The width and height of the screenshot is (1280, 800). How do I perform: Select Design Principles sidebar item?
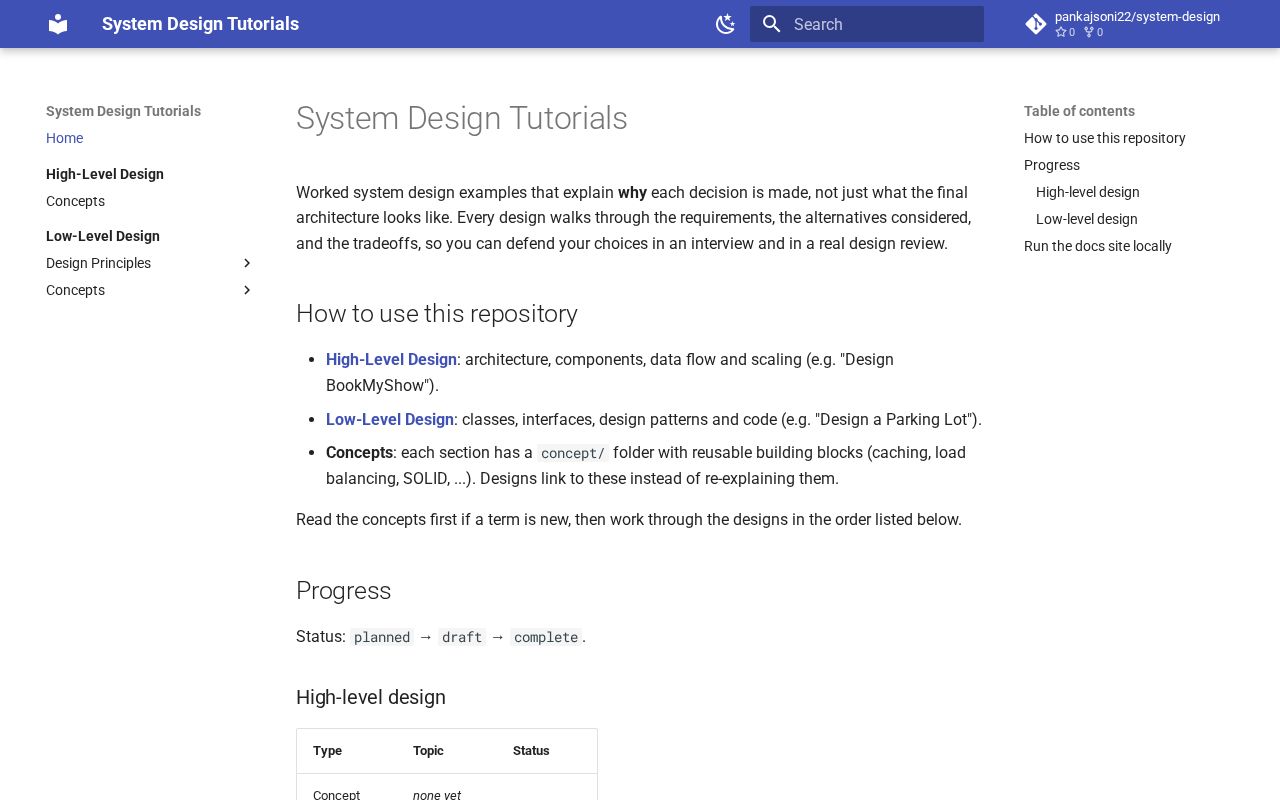pos(98,263)
